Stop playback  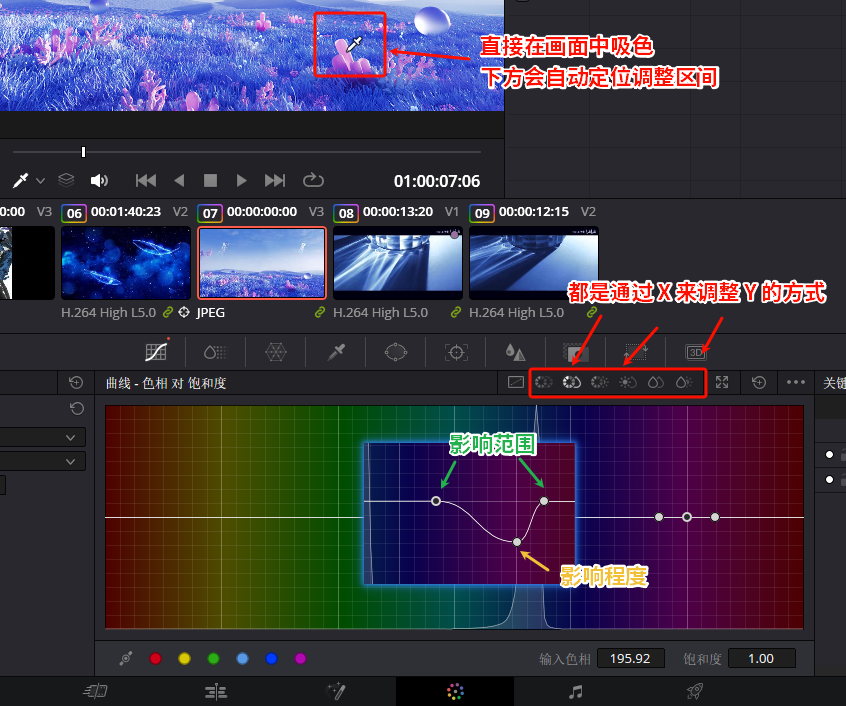click(x=210, y=180)
